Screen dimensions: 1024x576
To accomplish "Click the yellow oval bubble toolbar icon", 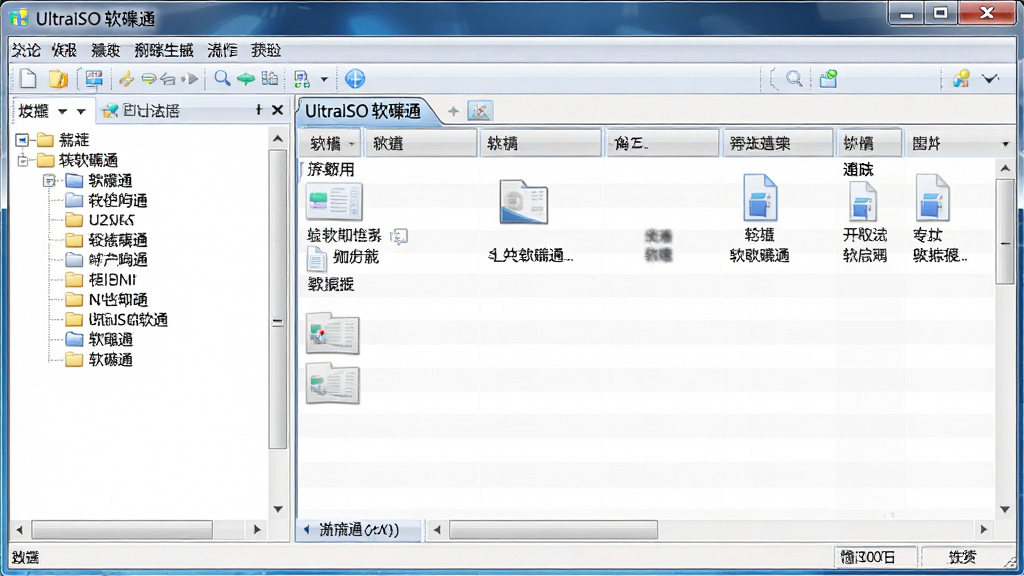I will [148, 79].
